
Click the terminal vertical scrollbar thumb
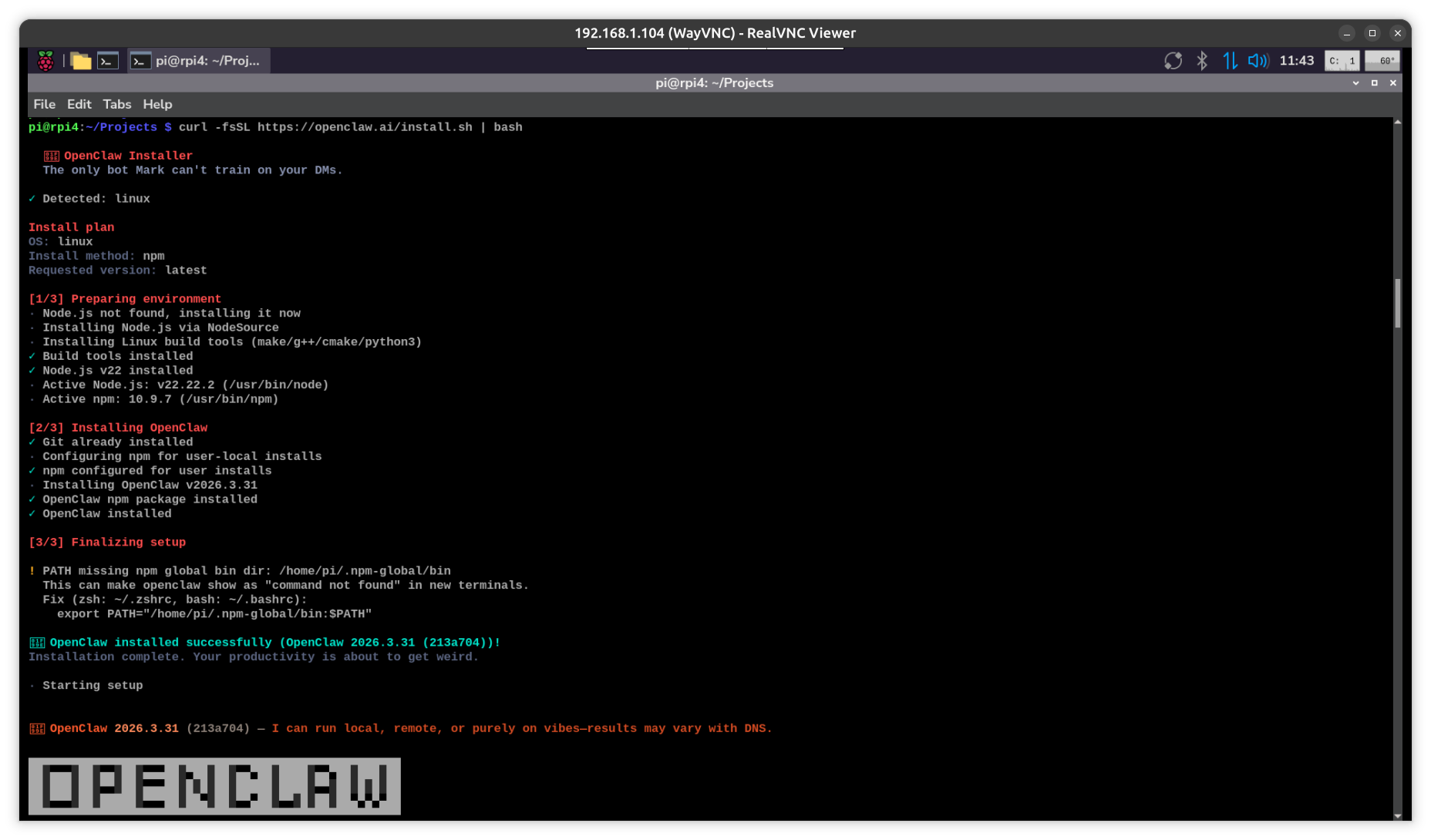click(1397, 303)
